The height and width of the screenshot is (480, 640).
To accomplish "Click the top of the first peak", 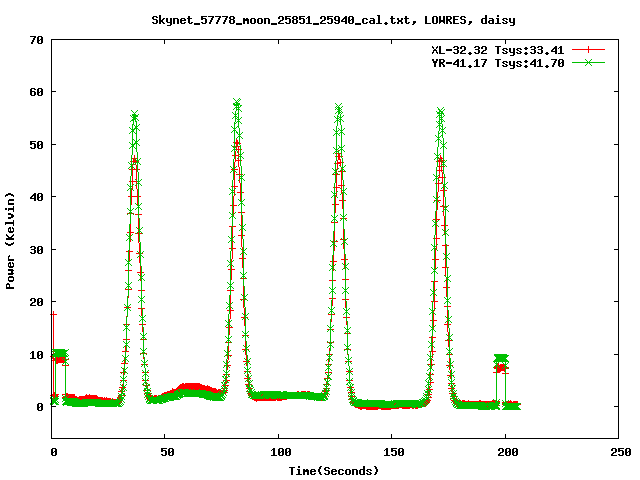I will pyautogui.click(x=134, y=116).
